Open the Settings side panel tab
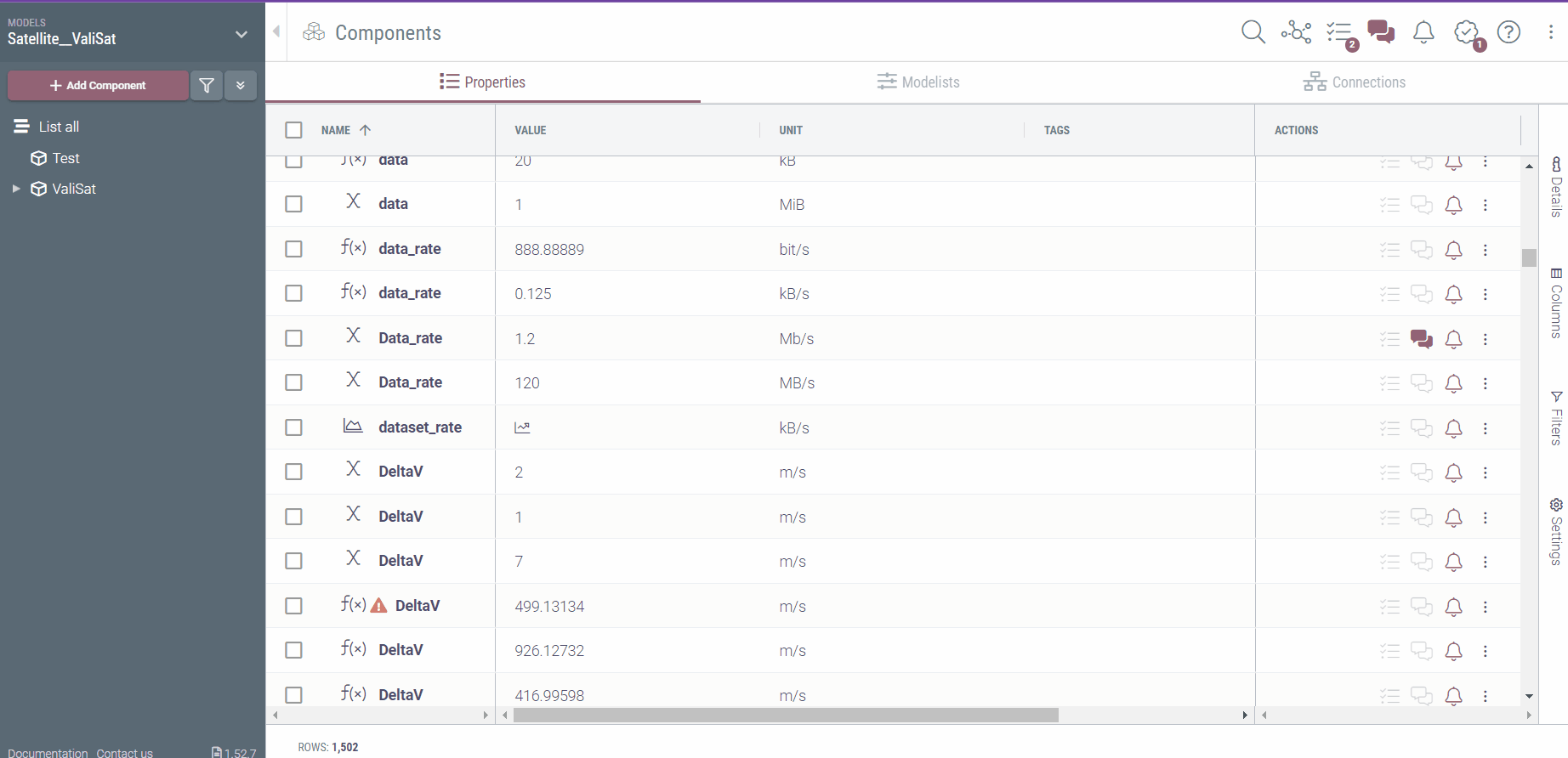The image size is (1568, 758). [x=1556, y=531]
